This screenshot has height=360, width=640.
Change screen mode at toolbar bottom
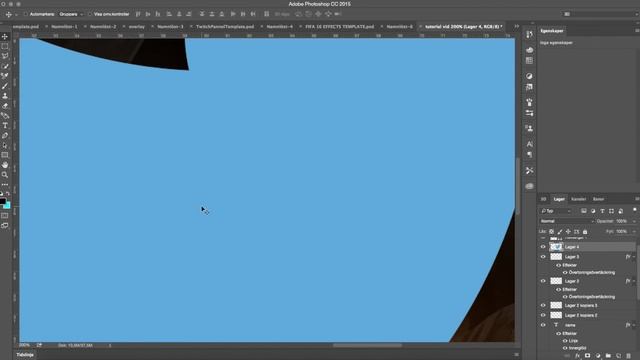tap(5, 225)
